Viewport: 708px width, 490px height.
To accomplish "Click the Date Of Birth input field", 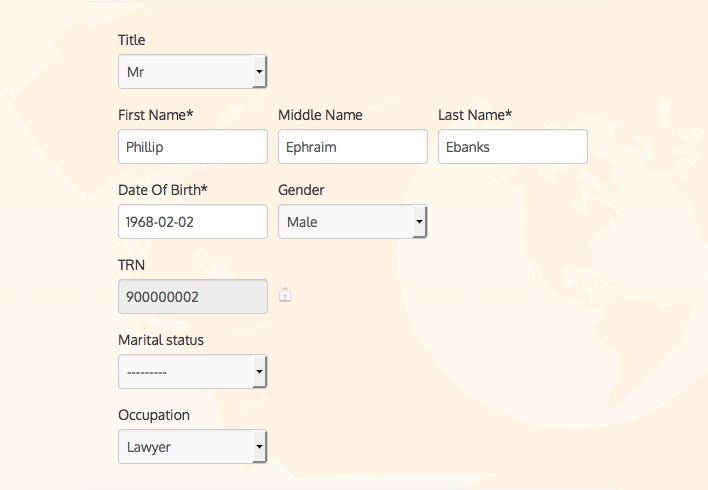I will [192, 222].
